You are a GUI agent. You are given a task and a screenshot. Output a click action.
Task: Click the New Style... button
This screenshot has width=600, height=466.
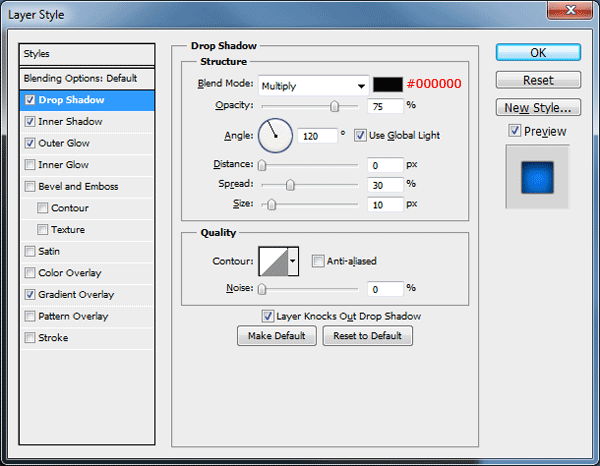538,108
